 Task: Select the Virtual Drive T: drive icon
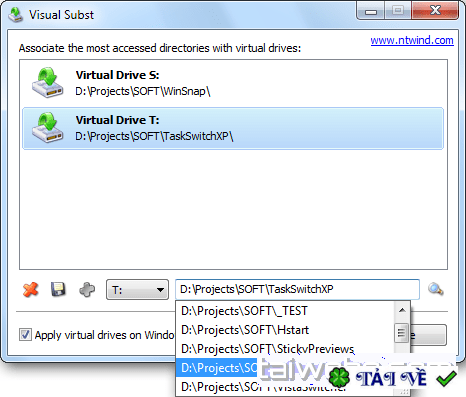[x=48, y=127]
